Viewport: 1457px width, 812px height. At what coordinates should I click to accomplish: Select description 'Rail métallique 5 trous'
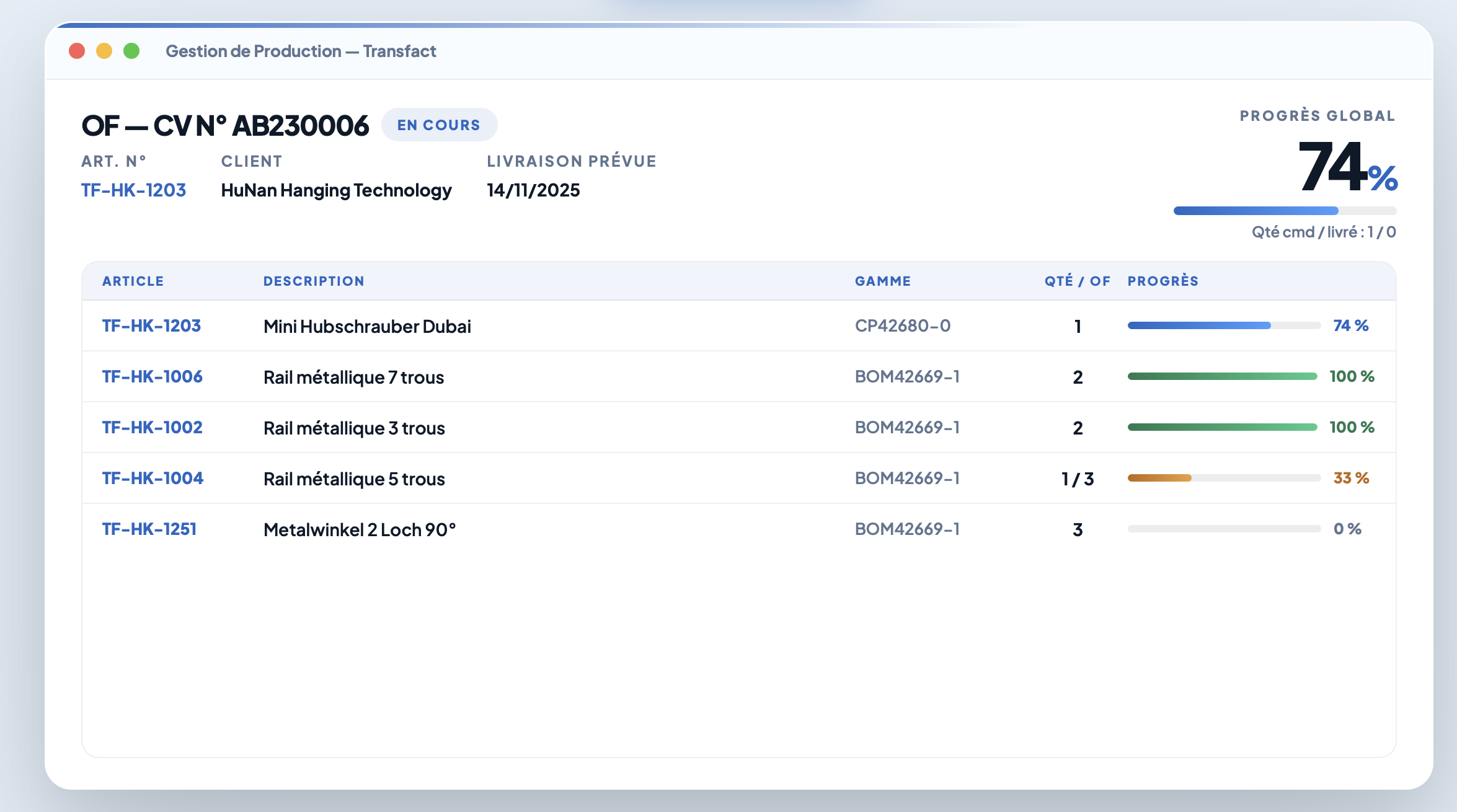pos(354,479)
